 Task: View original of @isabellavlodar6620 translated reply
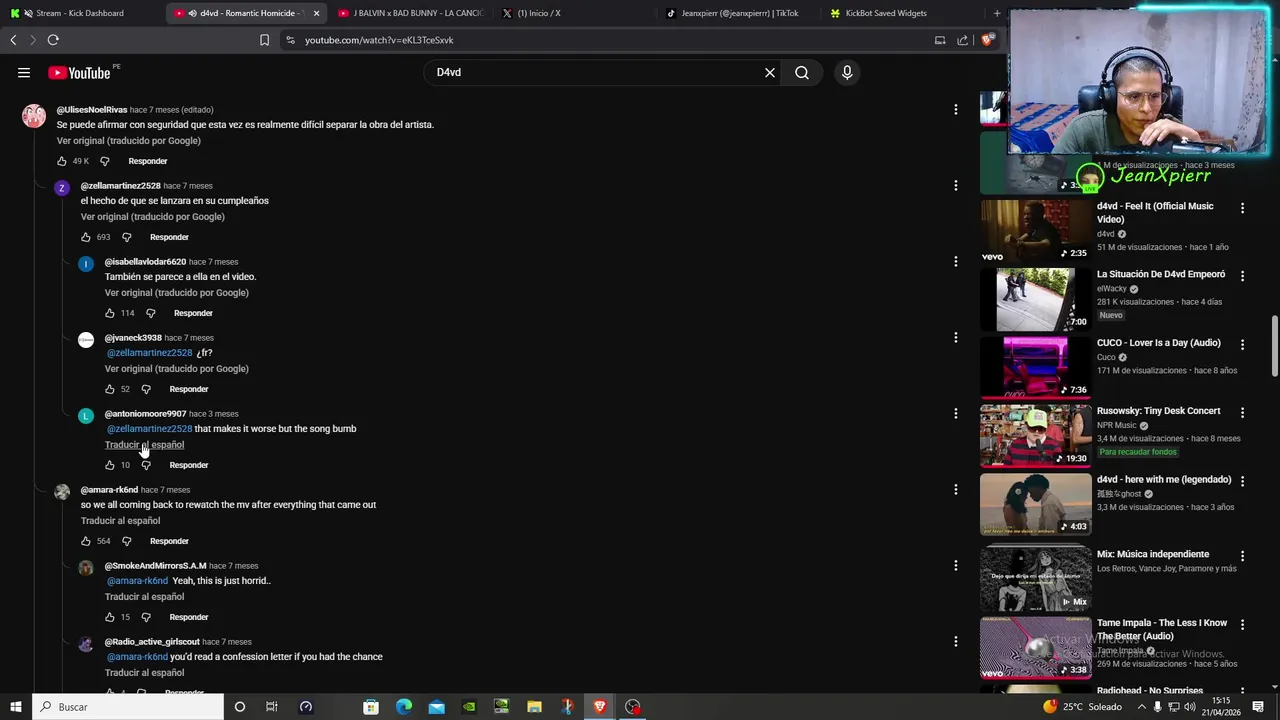177,293
